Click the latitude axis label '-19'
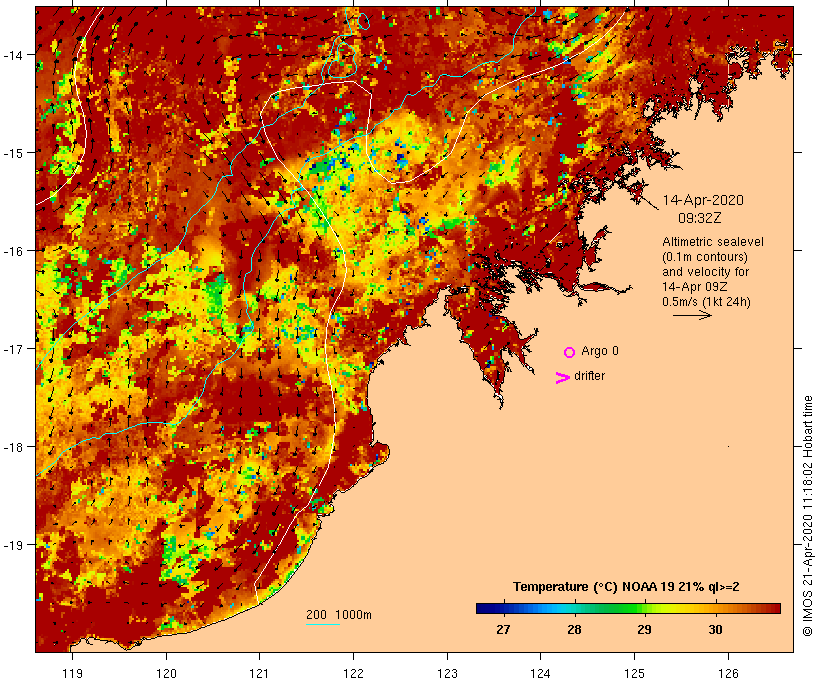Image resolution: width=820 pixels, height=680 pixels. (12, 545)
